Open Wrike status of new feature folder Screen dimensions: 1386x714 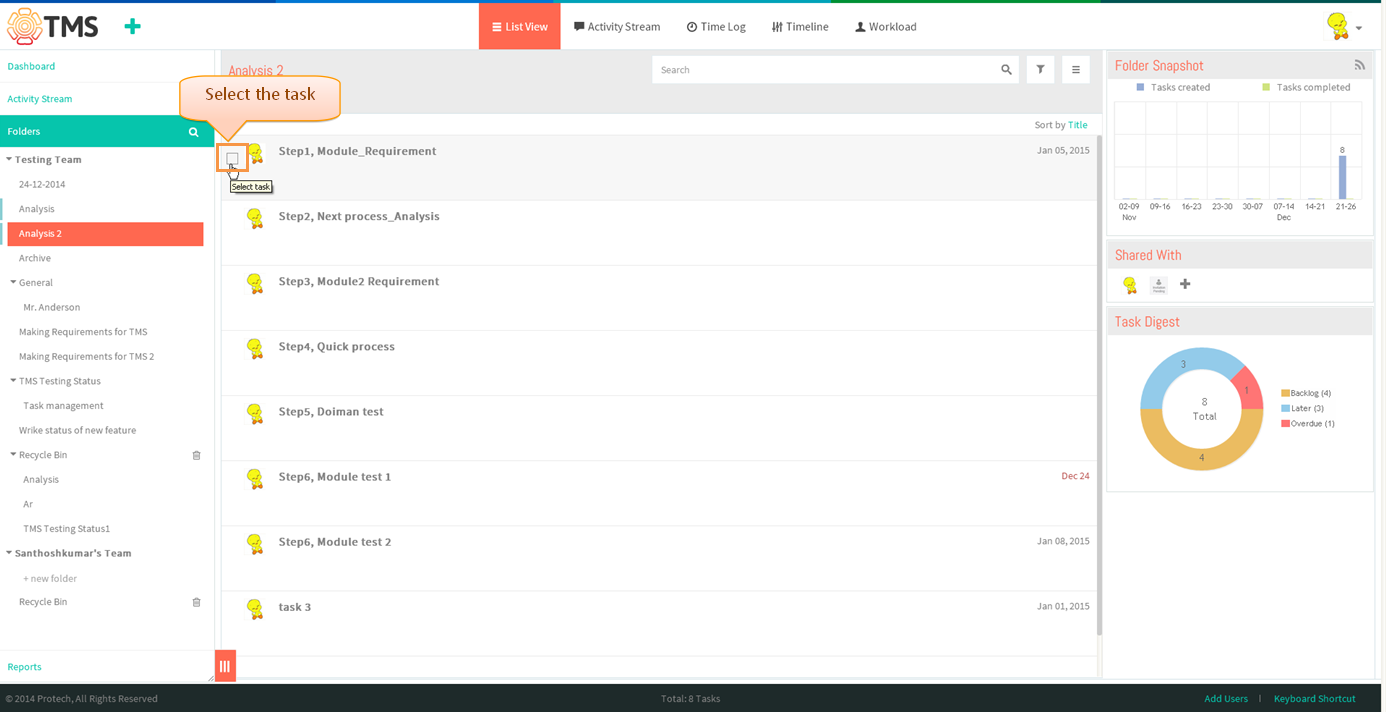[77, 430]
